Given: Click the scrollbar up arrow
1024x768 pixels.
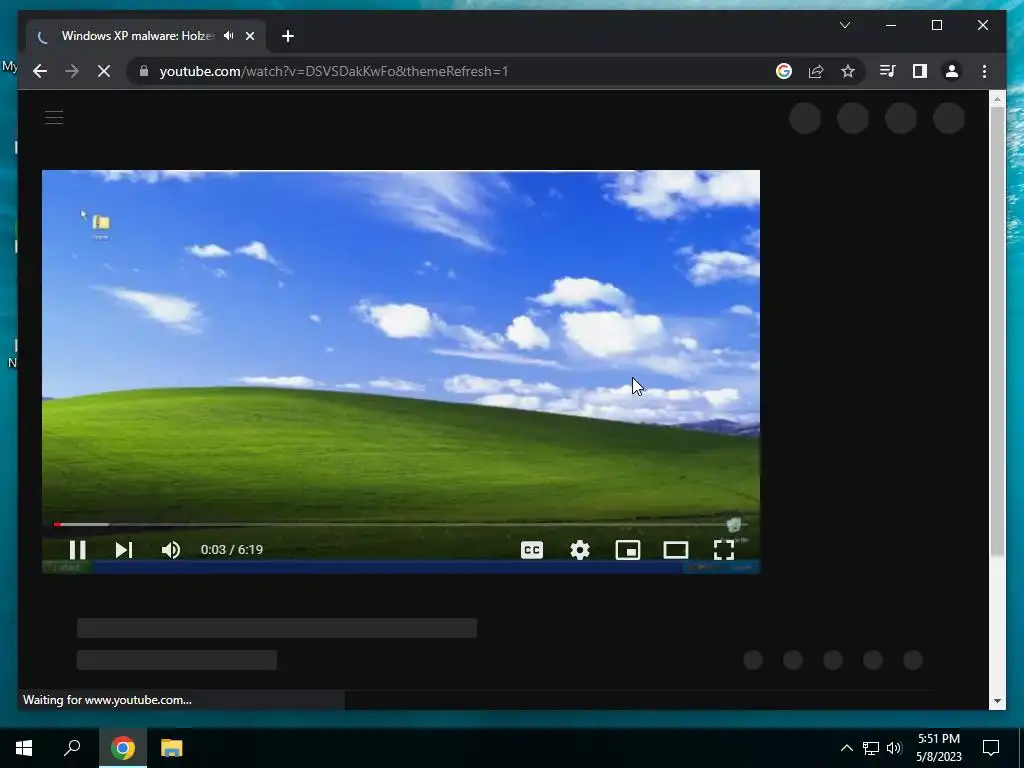Looking at the screenshot, I should coord(997,99).
